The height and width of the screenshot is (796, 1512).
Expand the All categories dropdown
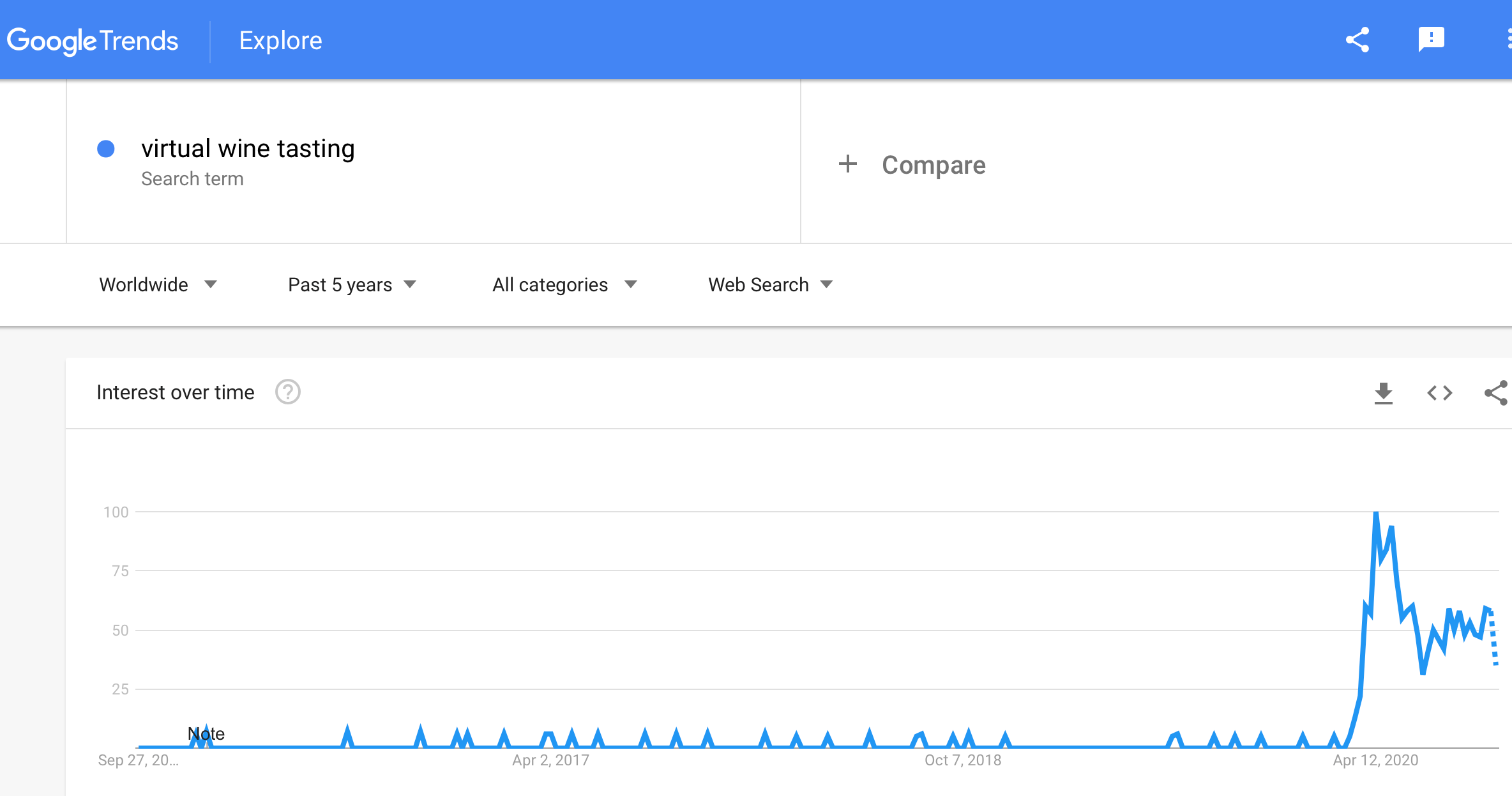click(565, 285)
